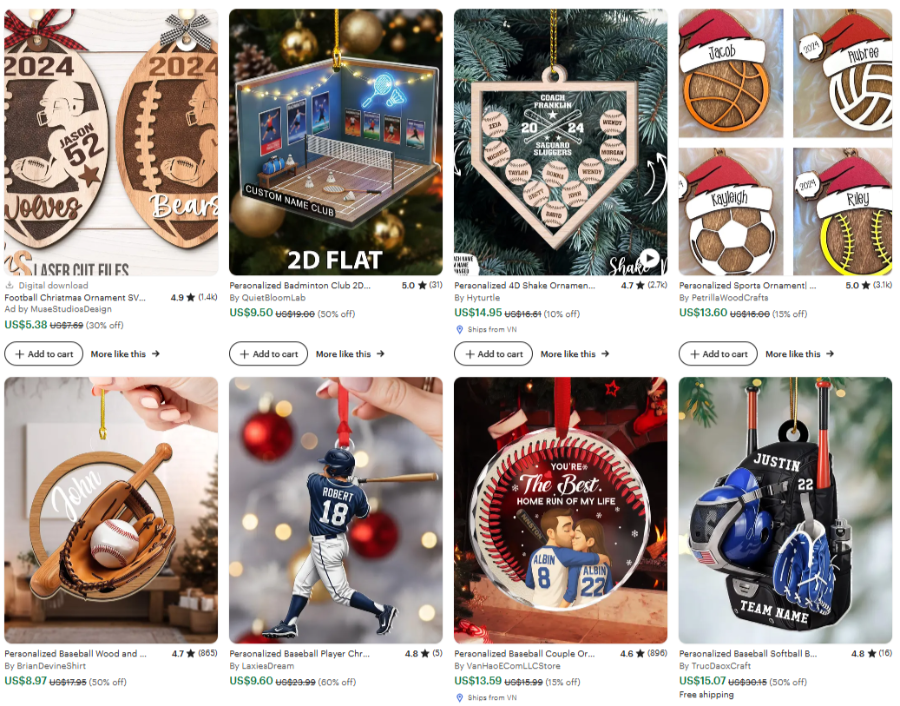Add Badminton Club ornament to cart
Viewport: 900px width, 706px height.
tap(269, 354)
